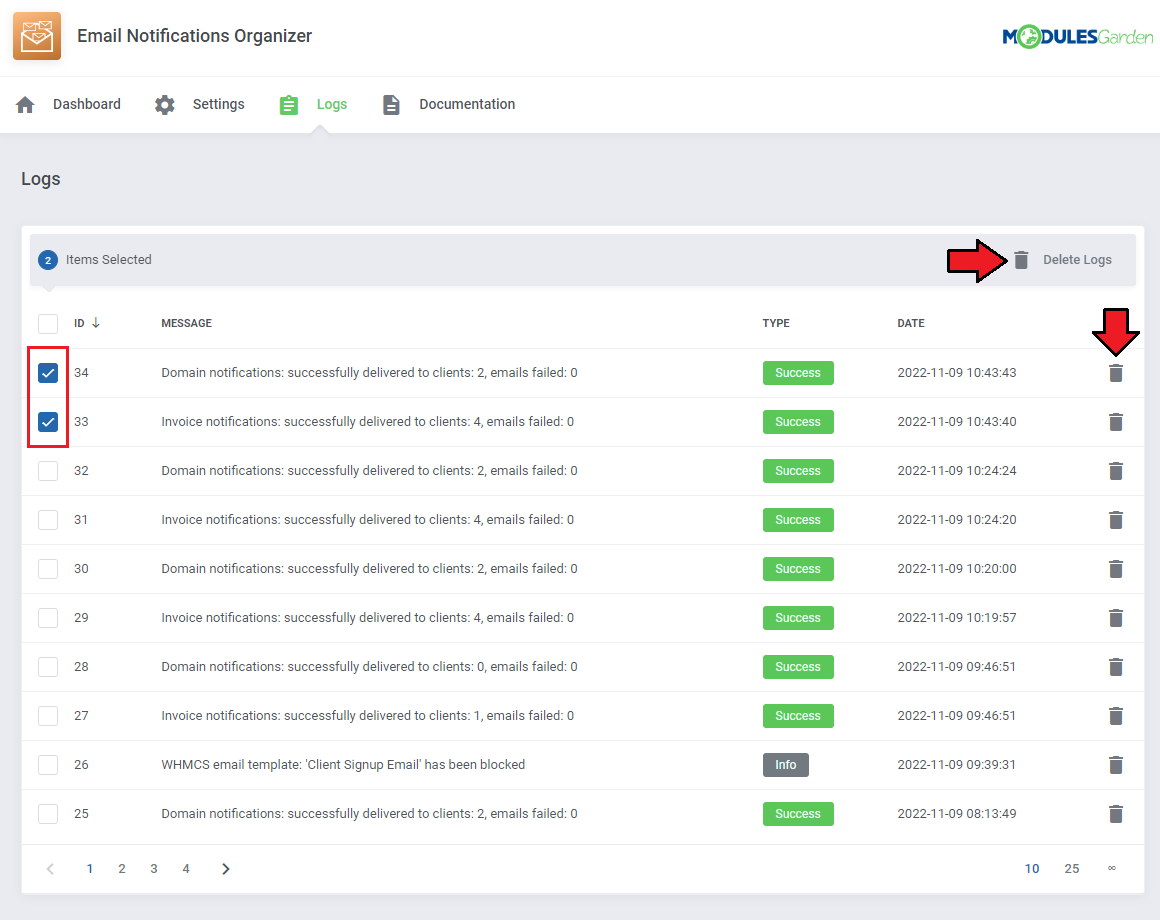Show 10 entries per page
The height and width of the screenshot is (920, 1160).
(x=1032, y=869)
